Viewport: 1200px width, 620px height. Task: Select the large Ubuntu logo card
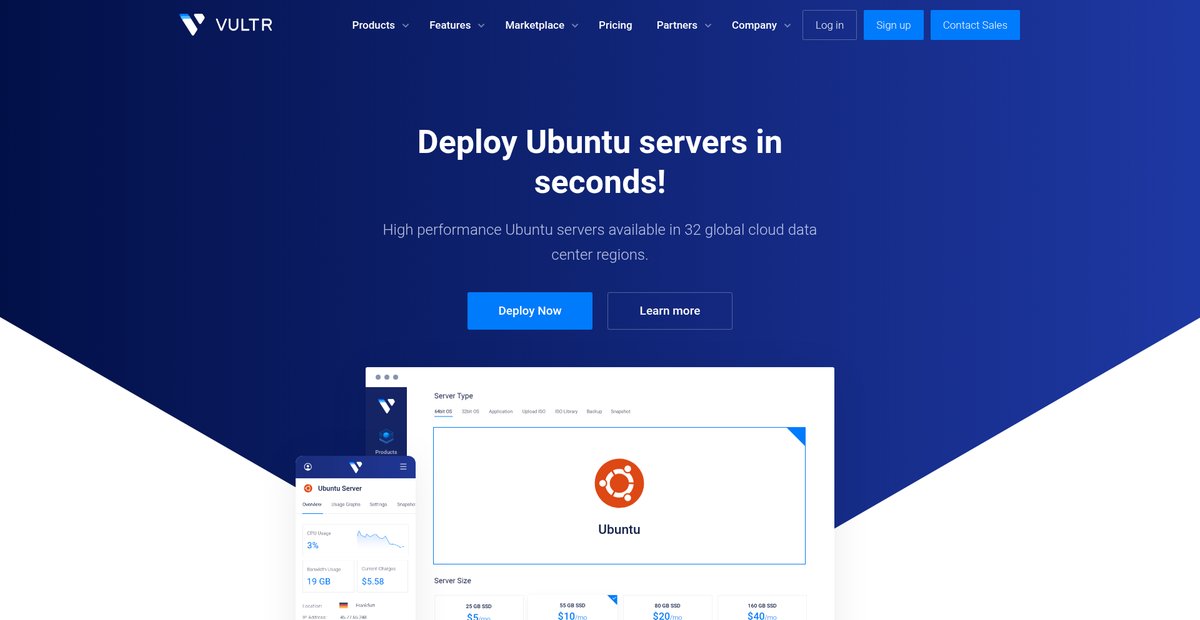(x=619, y=496)
